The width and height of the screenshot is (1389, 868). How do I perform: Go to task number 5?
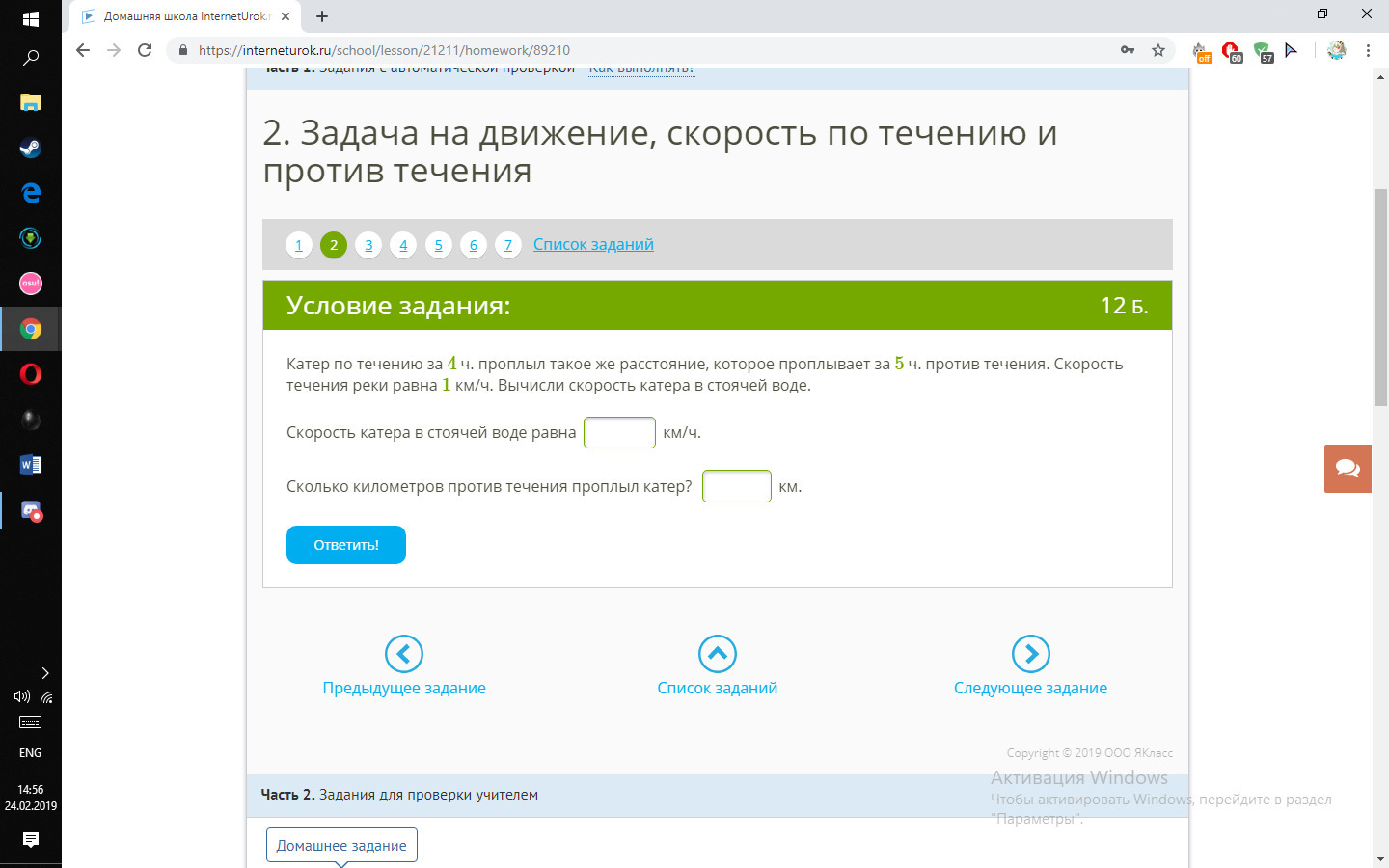pos(438,245)
